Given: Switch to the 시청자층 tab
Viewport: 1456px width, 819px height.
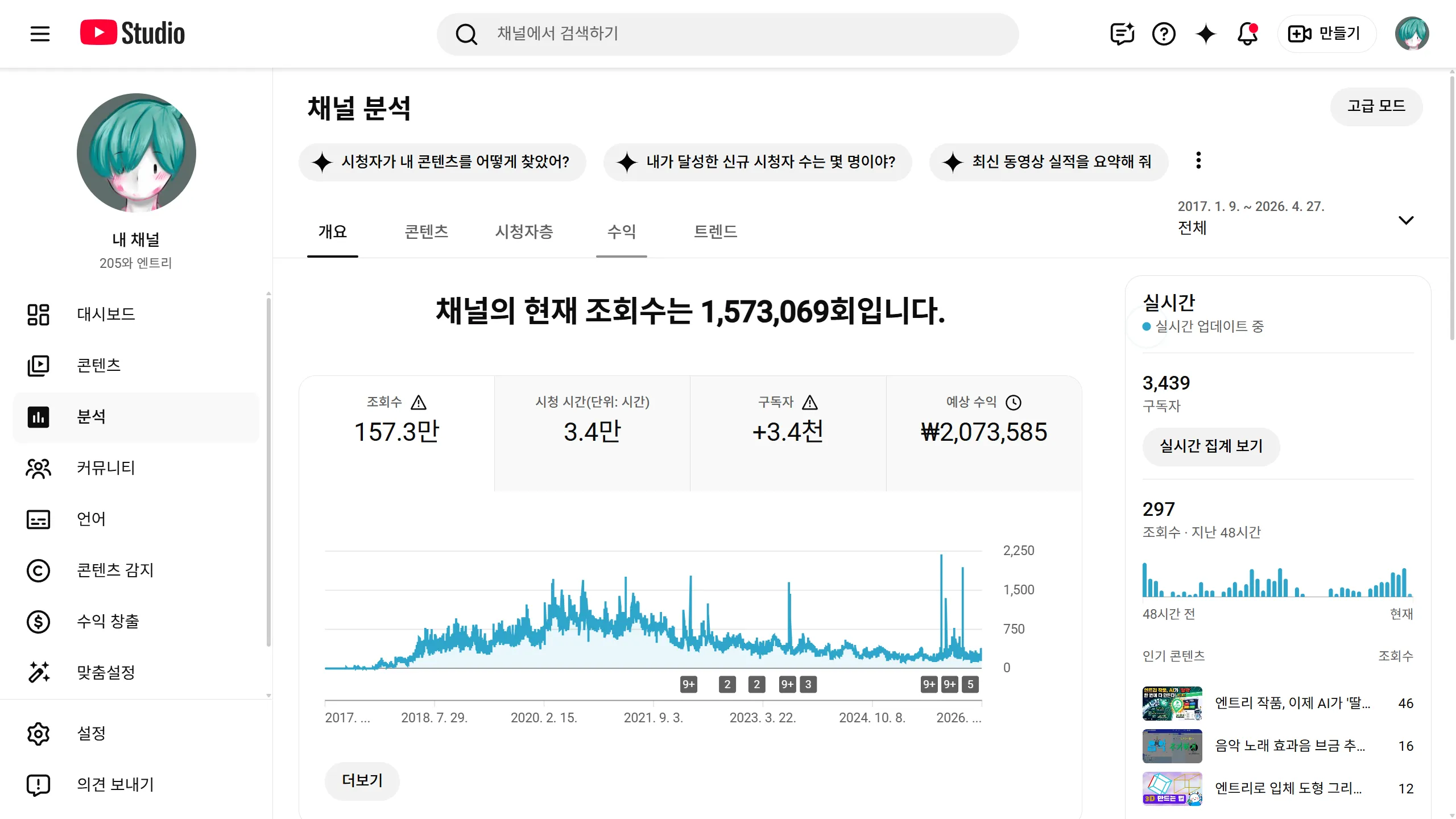Looking at the screenshot, I should tap(524, 232).
